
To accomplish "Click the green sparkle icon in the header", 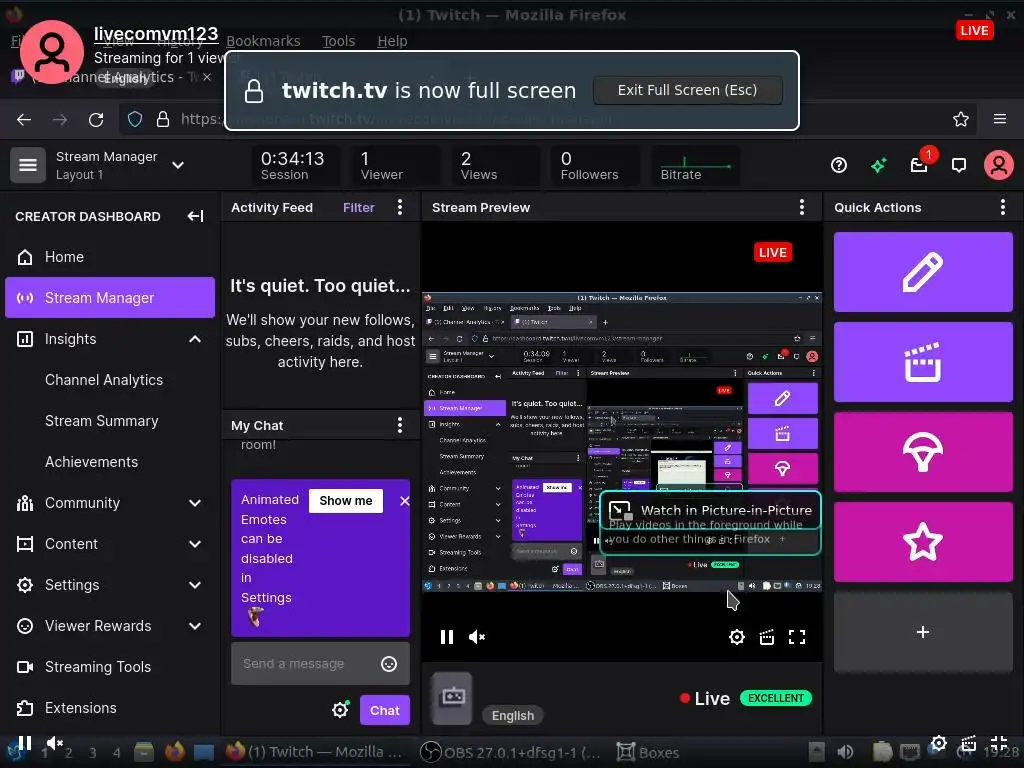I will (x=879, y=165).
